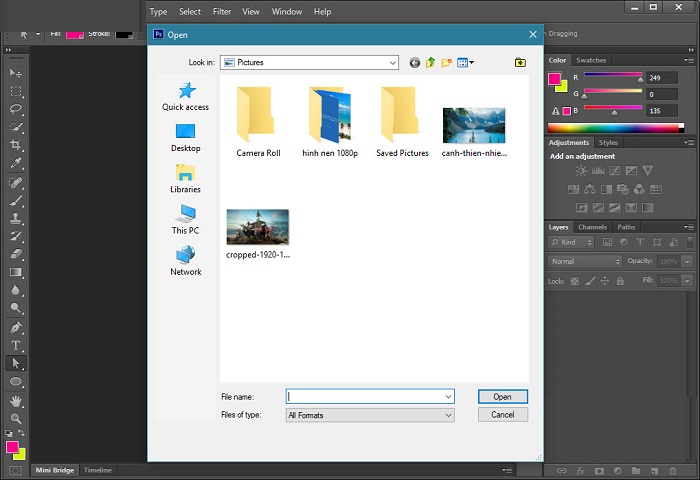Select the Quick Selection tool
The image size is (700, 480).
16,127
